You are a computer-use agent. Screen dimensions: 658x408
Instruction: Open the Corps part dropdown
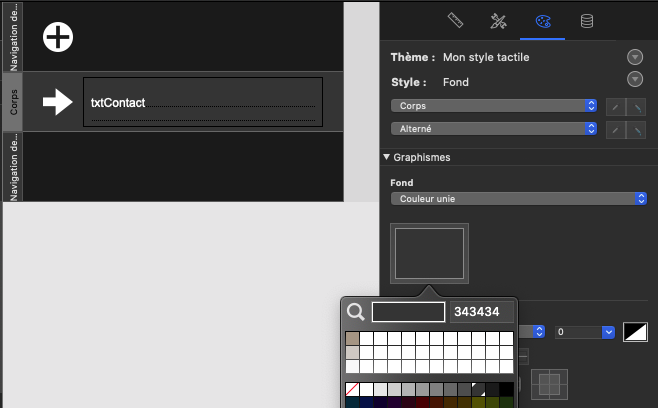pos(493,105)
